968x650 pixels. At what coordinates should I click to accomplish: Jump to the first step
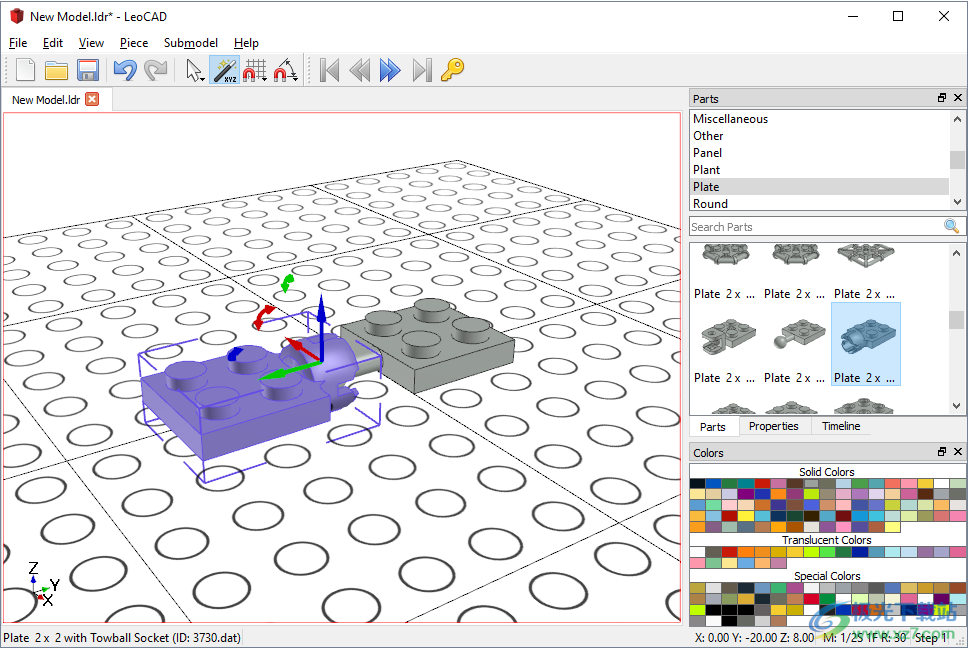pyautogui.click(x=329, y=70)
